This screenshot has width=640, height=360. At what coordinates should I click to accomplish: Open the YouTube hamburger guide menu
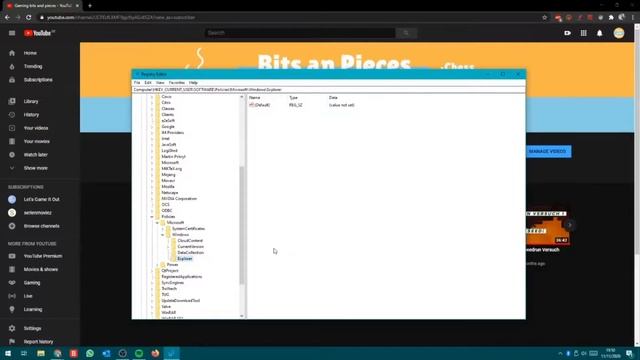click(12, 33)
